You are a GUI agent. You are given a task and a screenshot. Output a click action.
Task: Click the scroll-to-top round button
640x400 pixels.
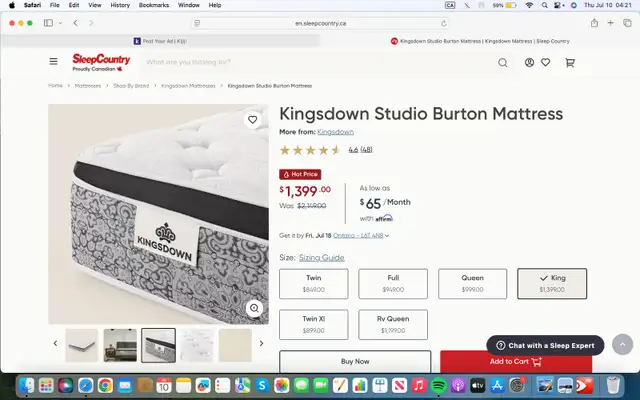point(622,344)
